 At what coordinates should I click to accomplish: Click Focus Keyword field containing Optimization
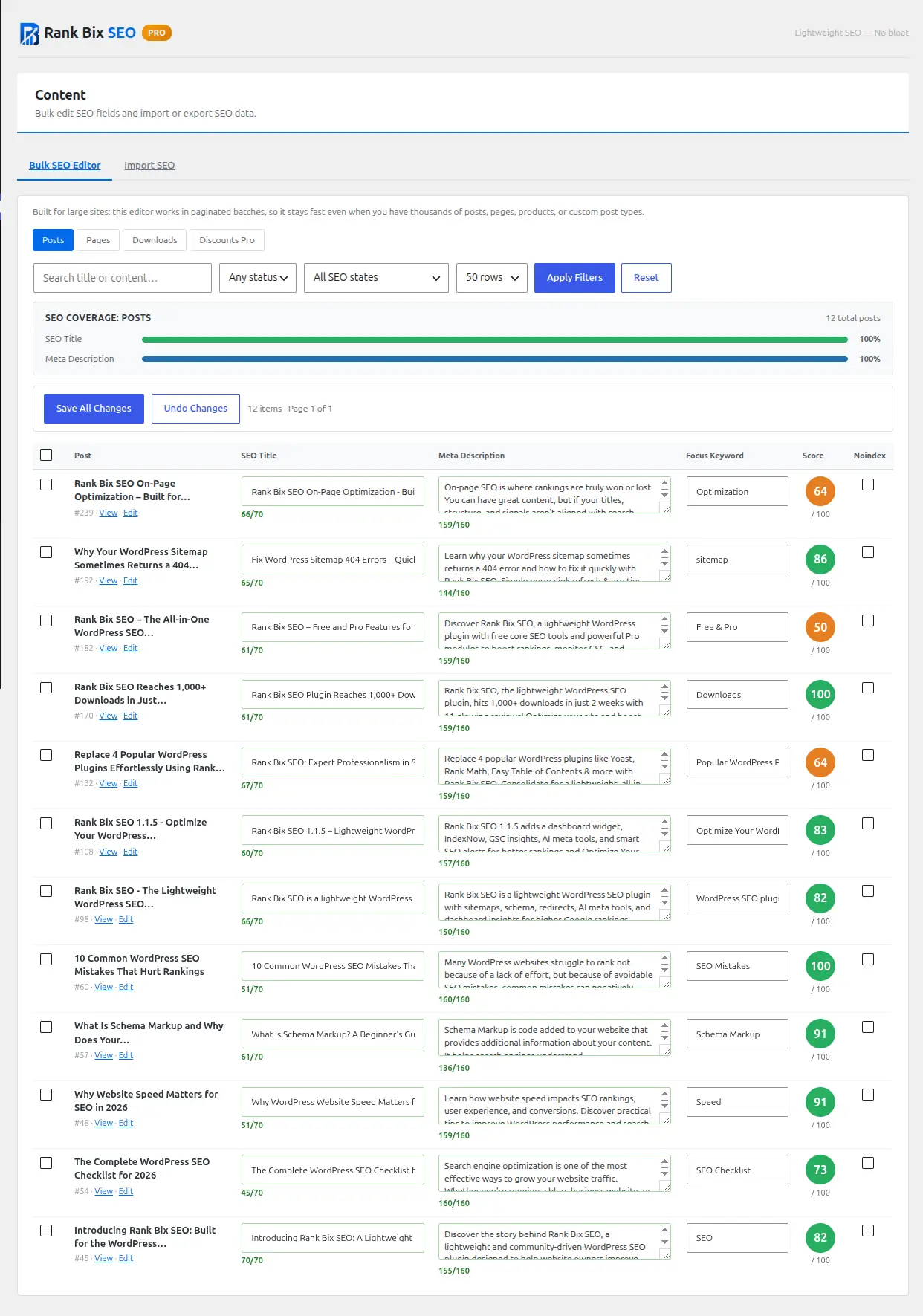click(737, 491)
